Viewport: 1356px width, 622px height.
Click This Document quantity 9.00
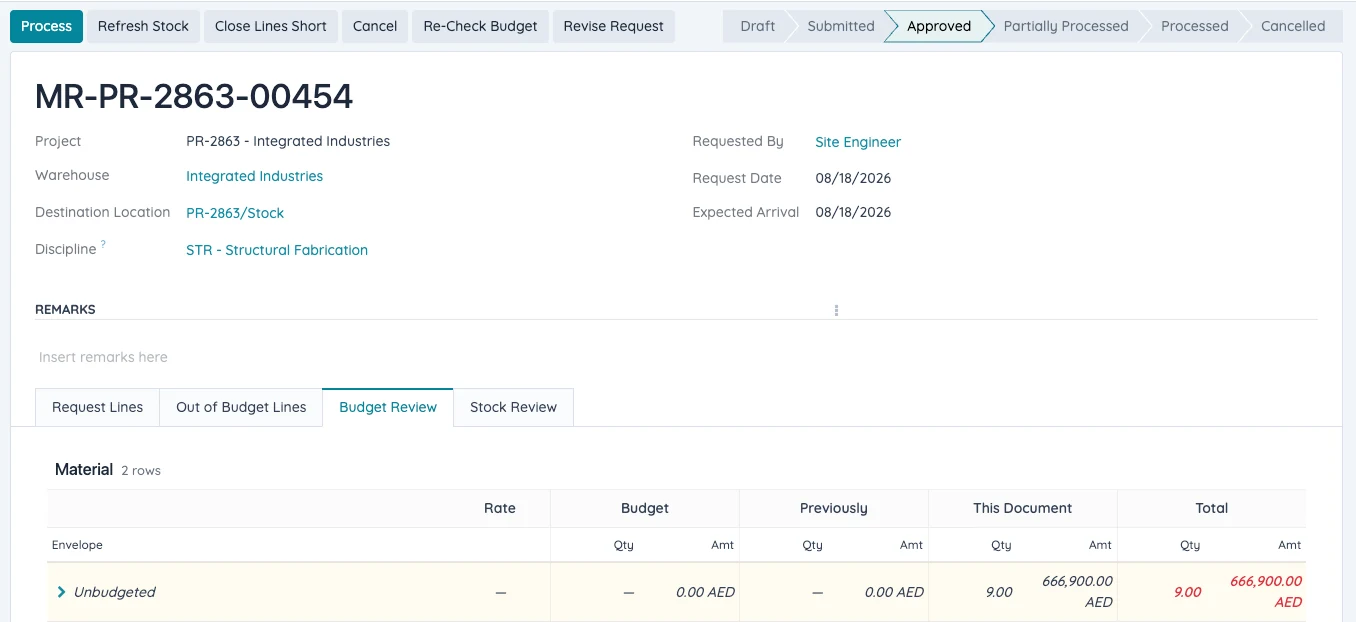998,592
